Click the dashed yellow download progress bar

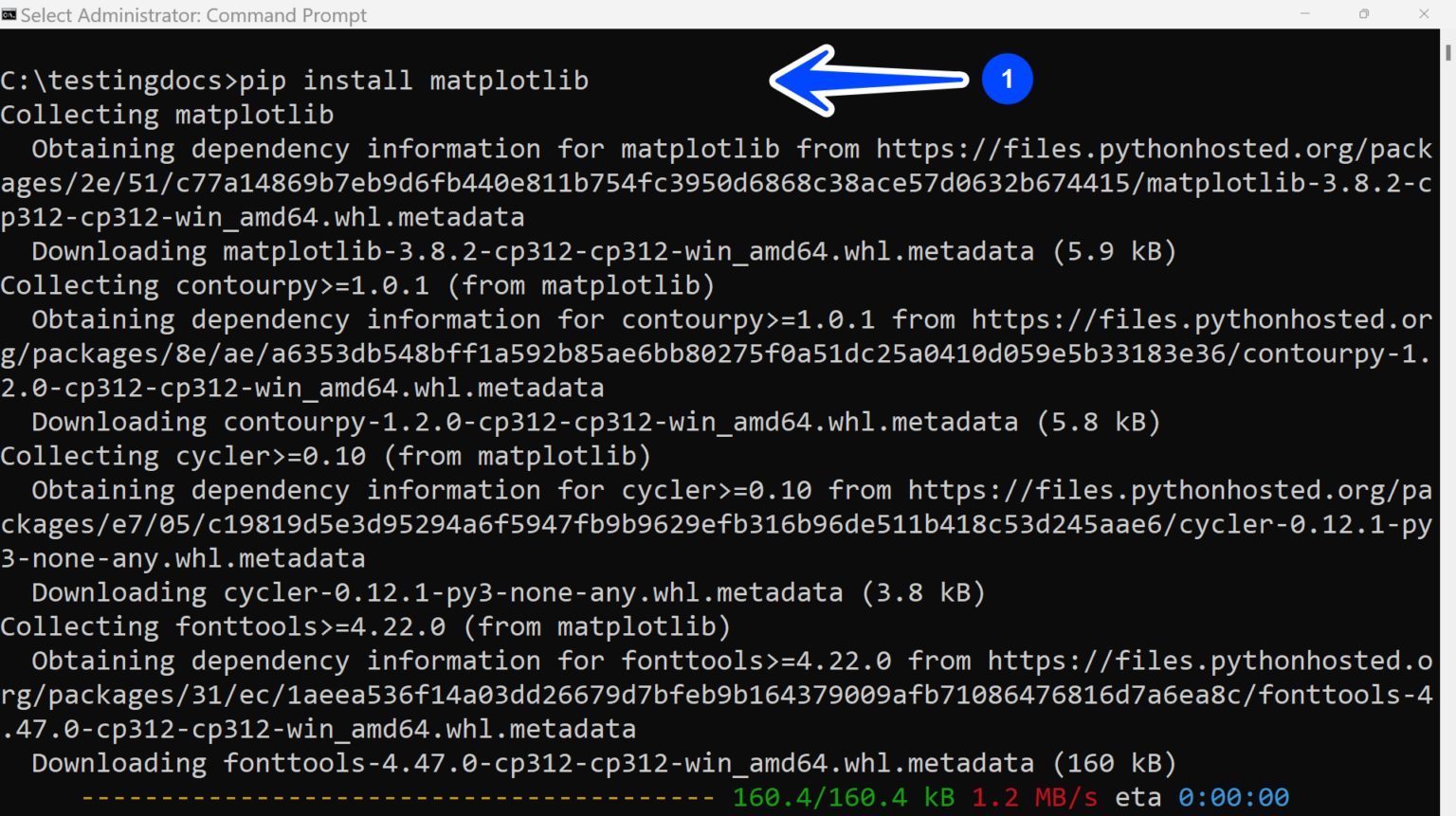[x=398, y=798]
